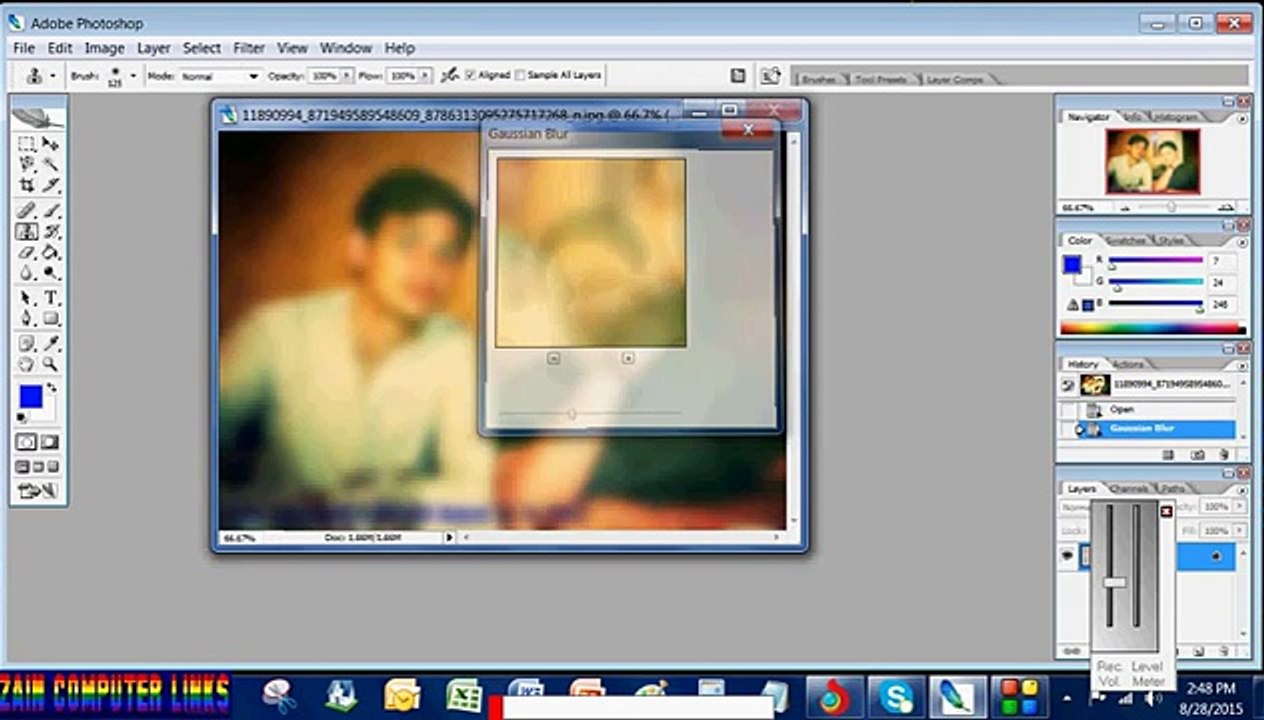Set history brush source beside Open step

(1068, 410)
